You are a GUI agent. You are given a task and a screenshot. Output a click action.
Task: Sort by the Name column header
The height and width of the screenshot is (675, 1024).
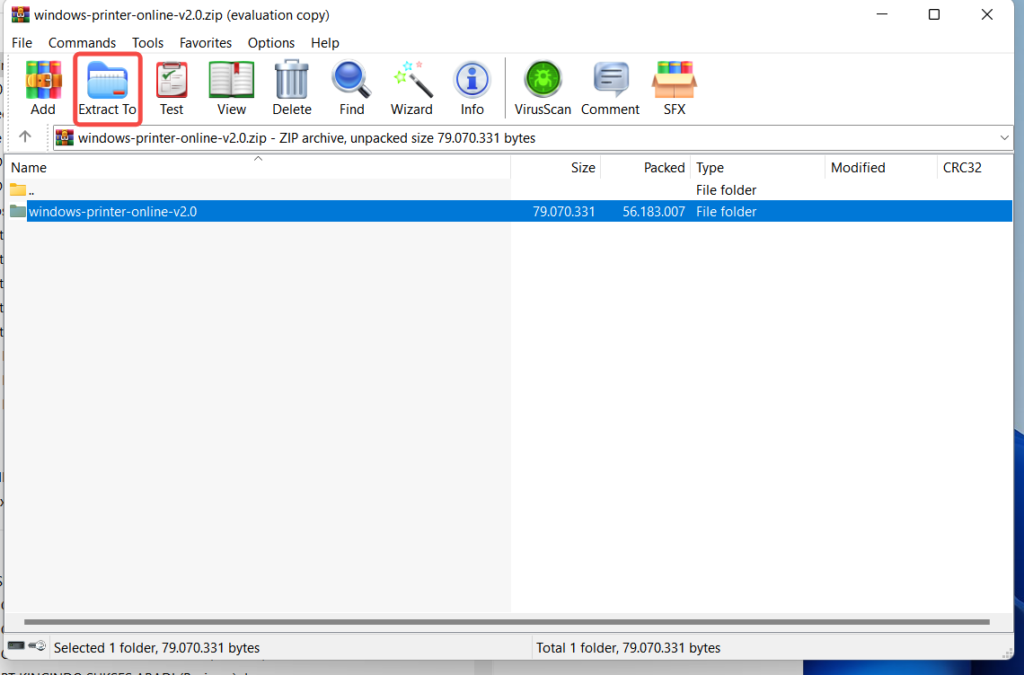[258, 167]
